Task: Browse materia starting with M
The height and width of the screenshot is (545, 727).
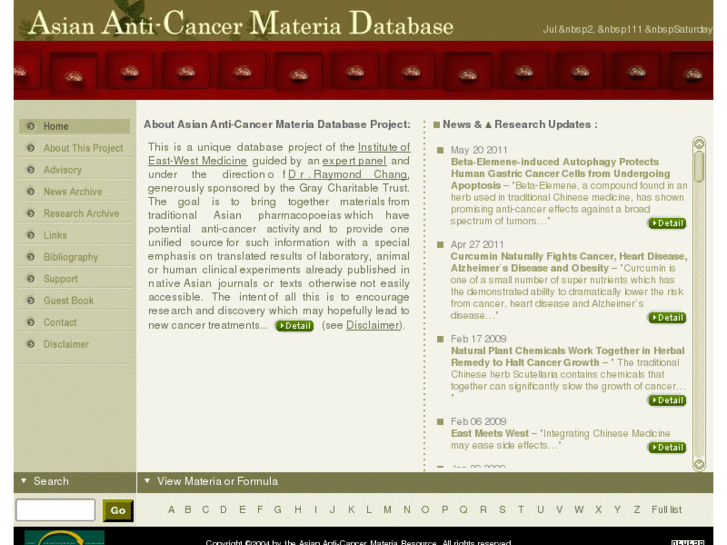Action: pyautogui.click(x=387, y=510)
